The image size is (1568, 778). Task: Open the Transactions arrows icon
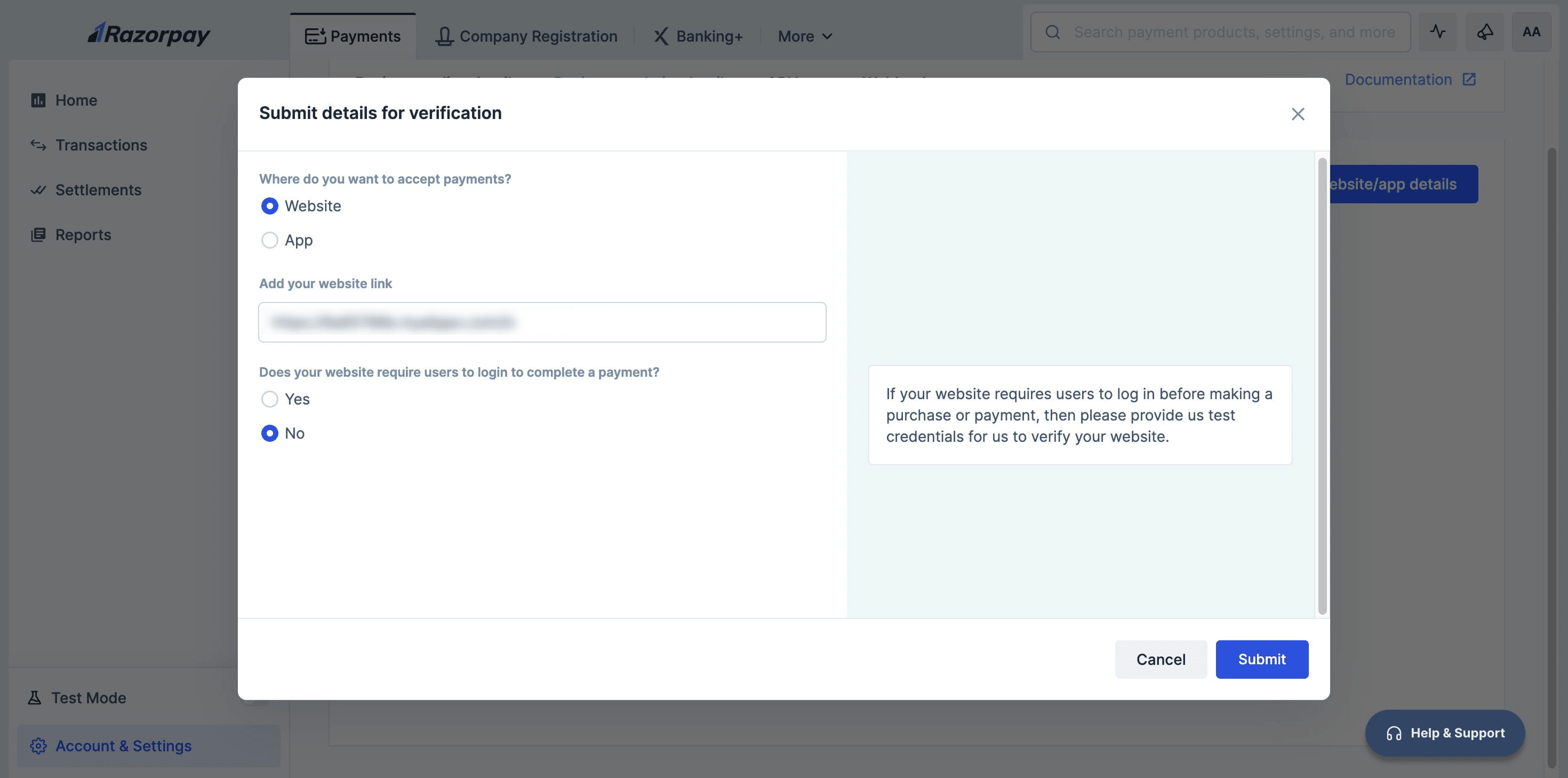(38, 145)
